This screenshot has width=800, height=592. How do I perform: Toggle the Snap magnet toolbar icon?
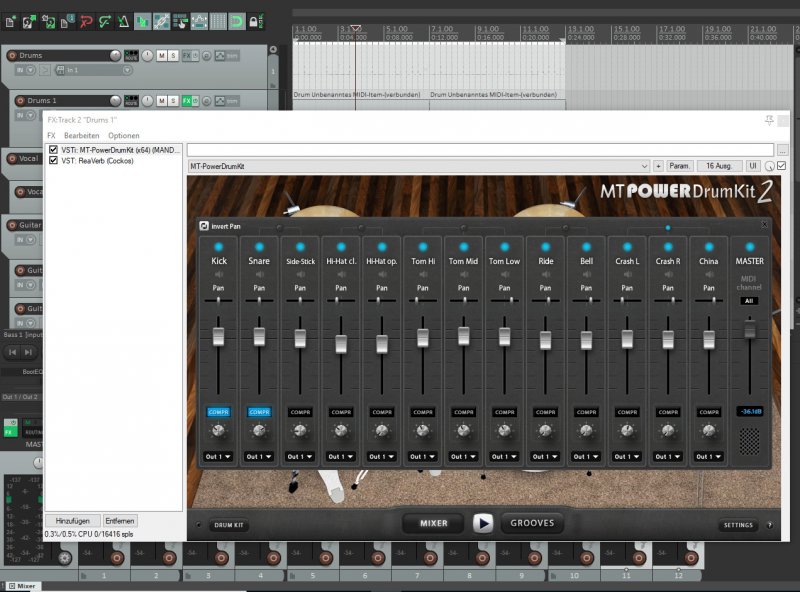coord(237,22)
